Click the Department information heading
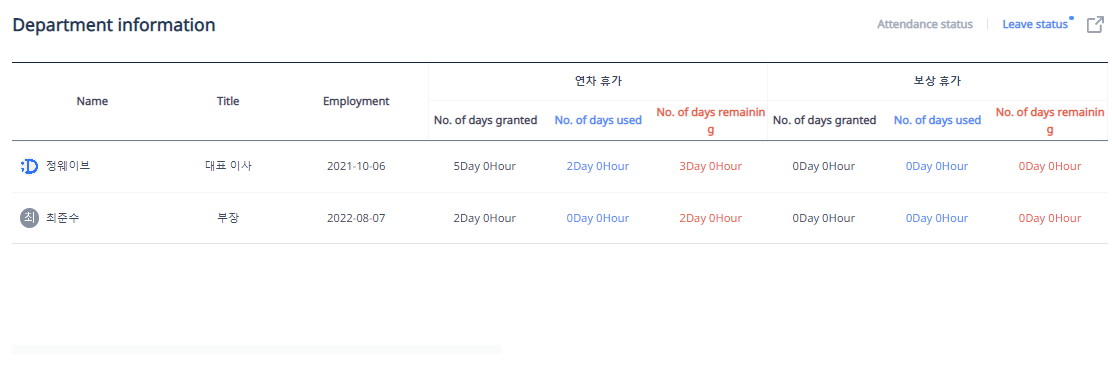1112x365 pixels. pos(114,25)
